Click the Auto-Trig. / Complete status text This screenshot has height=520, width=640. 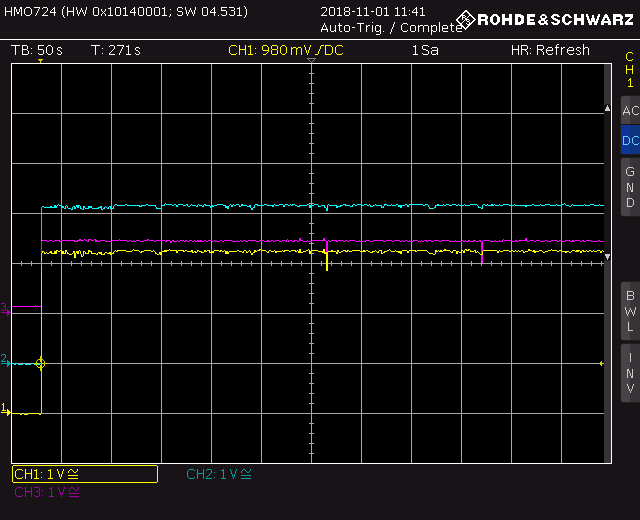pyautogui.click(x=391, y=28)
